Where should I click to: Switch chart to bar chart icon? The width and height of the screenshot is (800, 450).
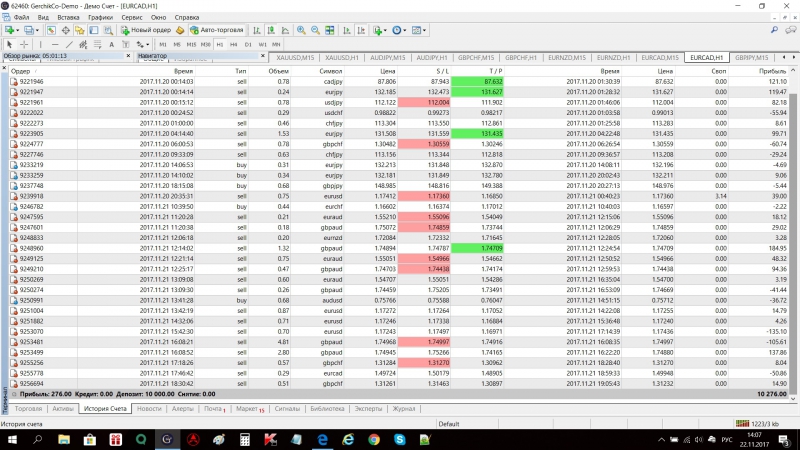tap(257, 30)
